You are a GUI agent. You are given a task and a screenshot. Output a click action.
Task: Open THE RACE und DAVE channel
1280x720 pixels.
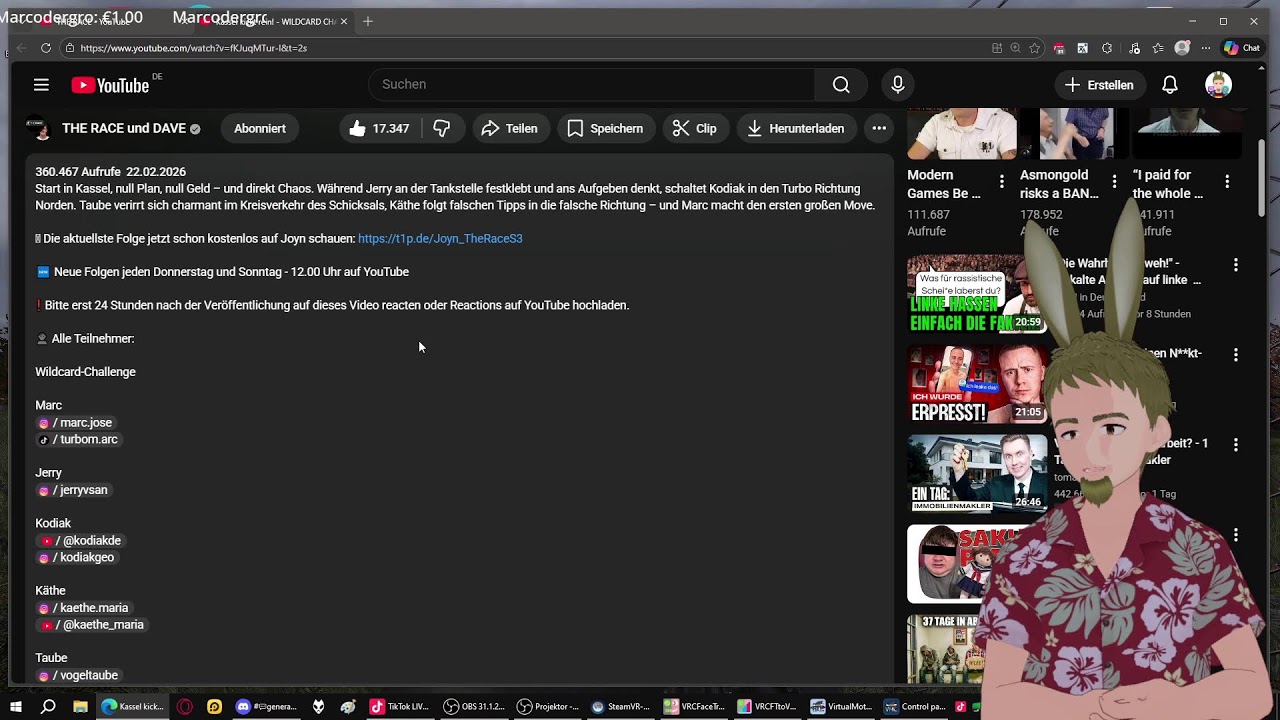click(124, 129)
